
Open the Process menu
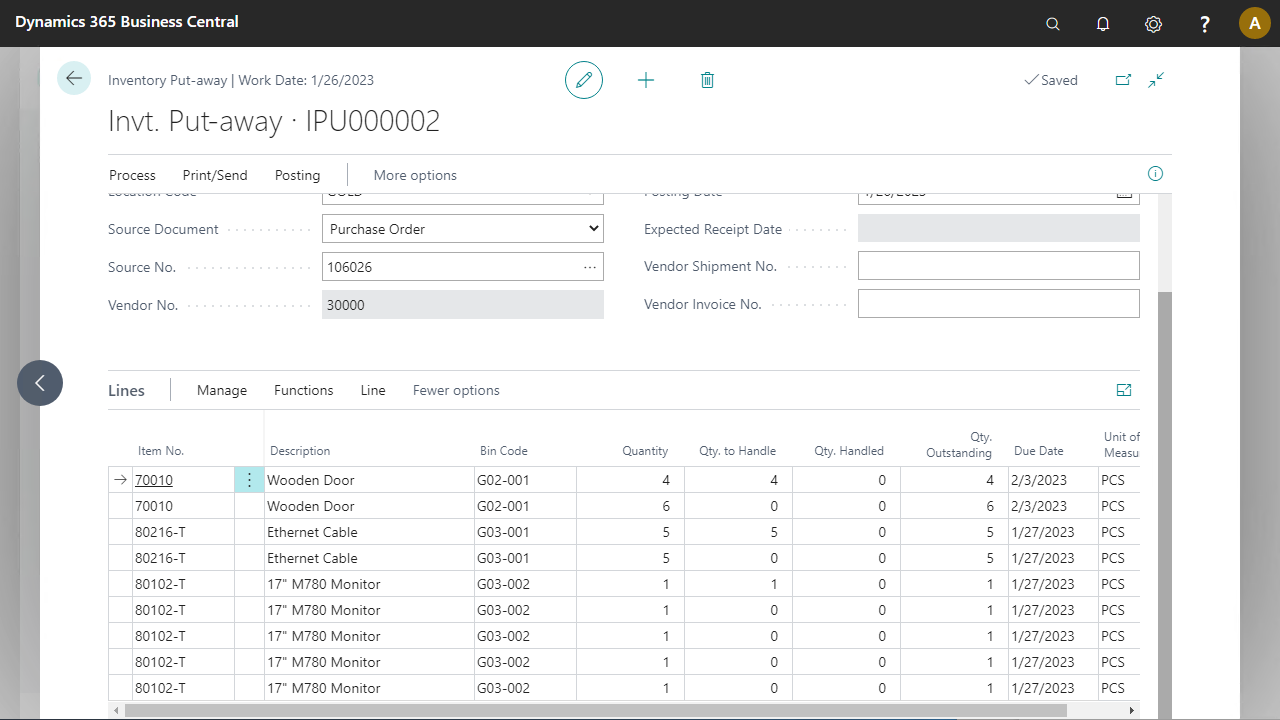click(132, 175)
